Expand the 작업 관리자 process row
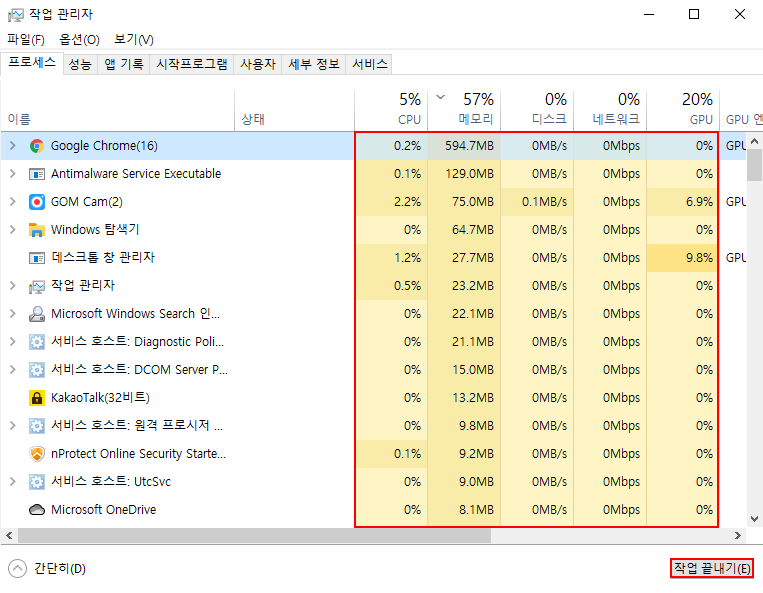The image size is (763, 593). coord(13,286)
